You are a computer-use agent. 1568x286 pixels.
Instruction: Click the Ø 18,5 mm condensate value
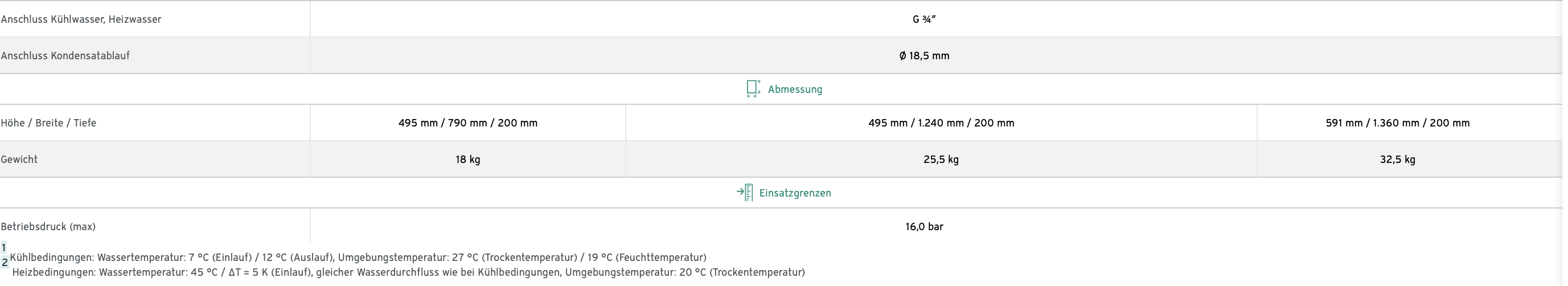pos(924,55)
